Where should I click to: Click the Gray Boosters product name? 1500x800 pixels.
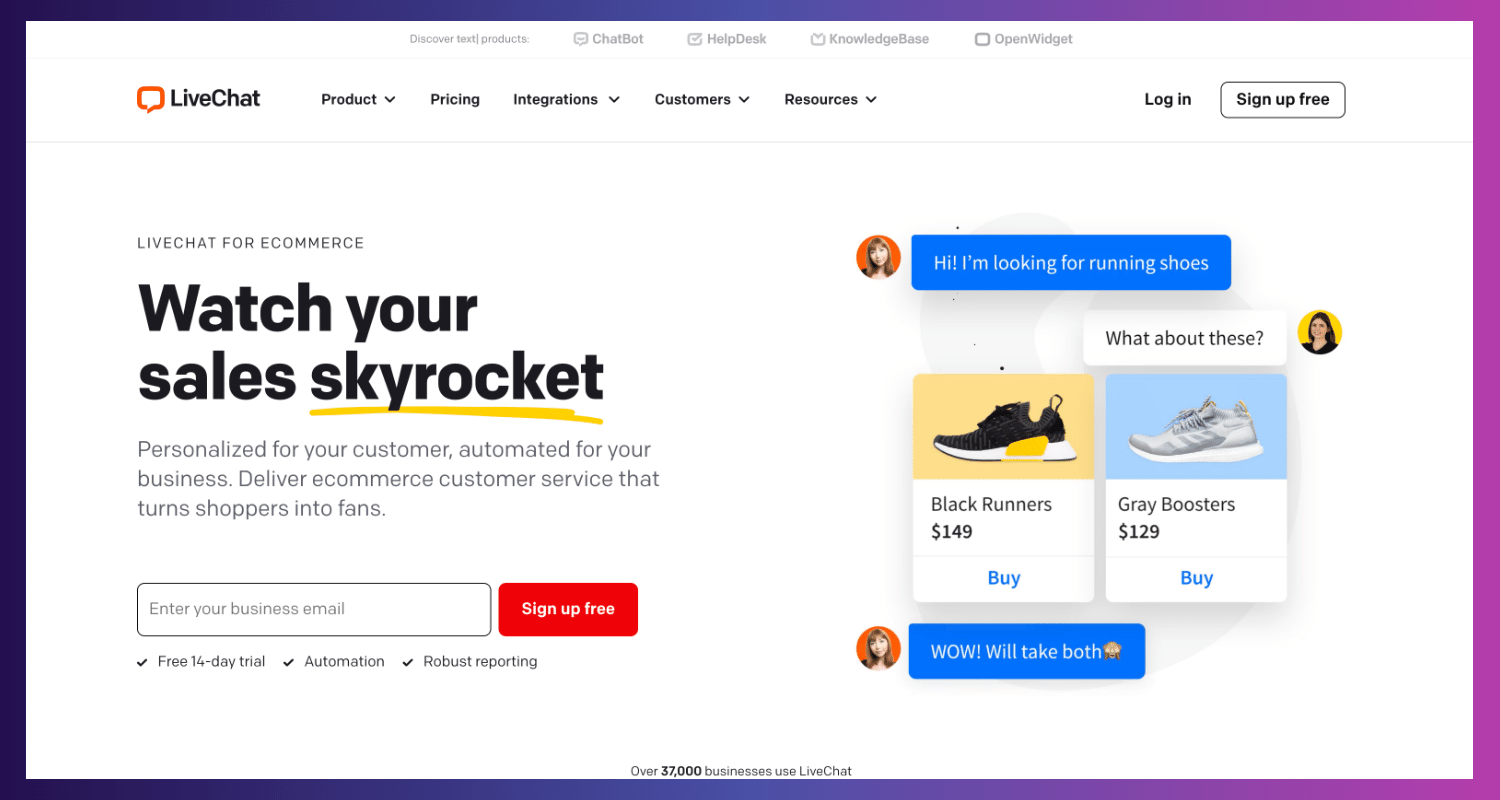click(x=1176, y=504)
